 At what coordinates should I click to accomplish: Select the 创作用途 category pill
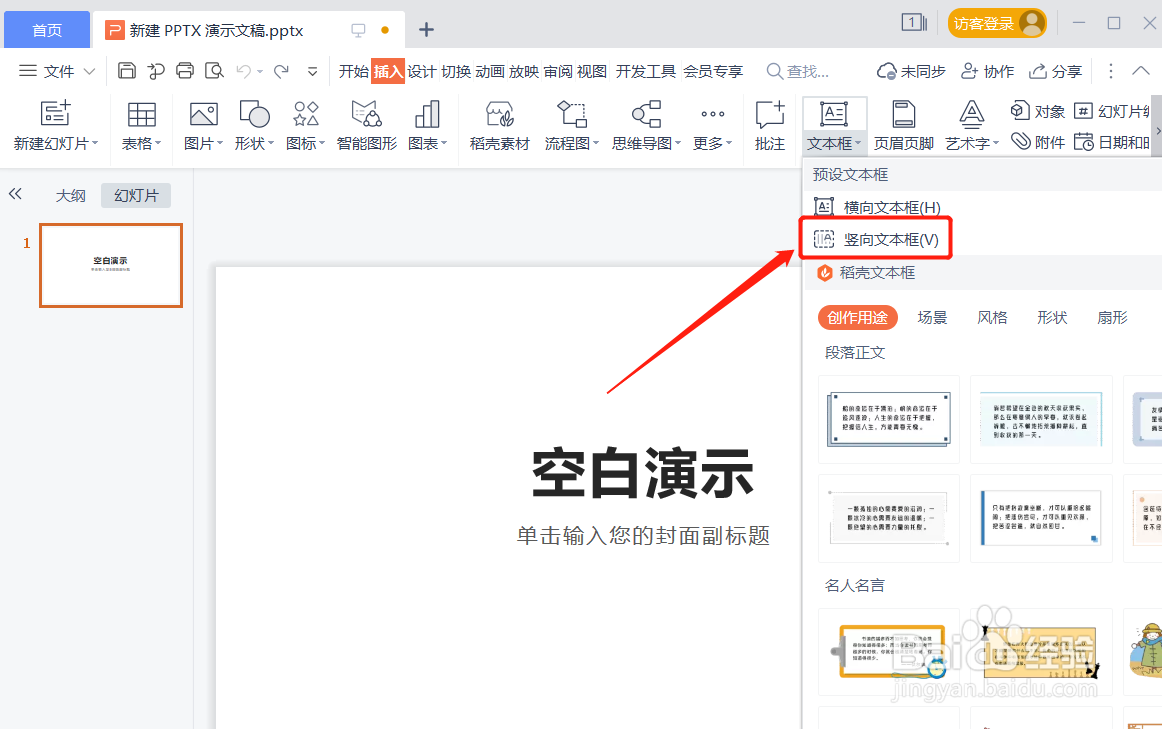(x=857, y=318)
